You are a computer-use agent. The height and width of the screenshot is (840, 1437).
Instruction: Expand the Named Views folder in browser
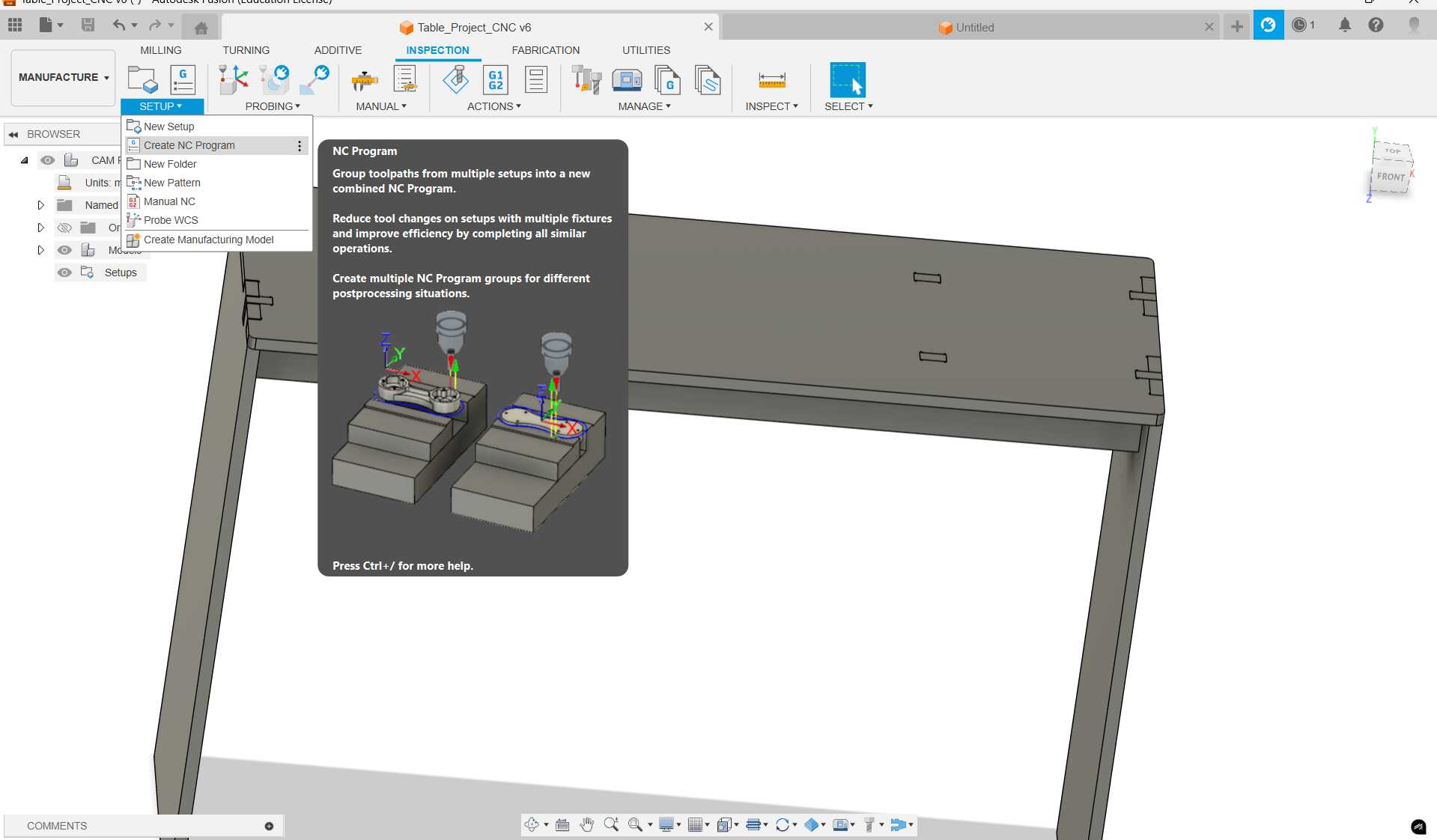(41, 205)
